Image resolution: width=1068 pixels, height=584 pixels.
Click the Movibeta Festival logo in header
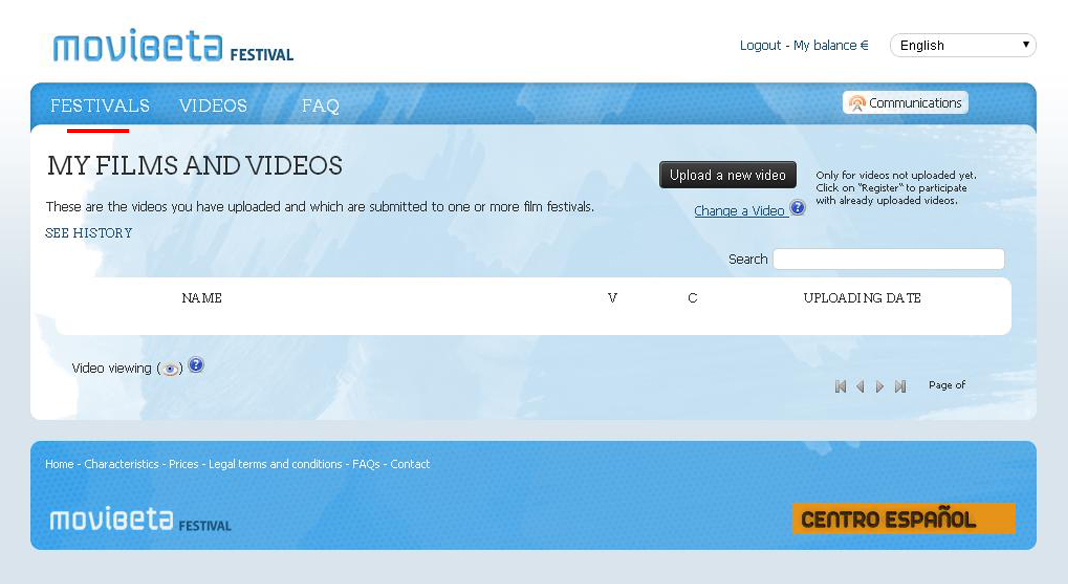pyautogui.click(x=173, y=46)
